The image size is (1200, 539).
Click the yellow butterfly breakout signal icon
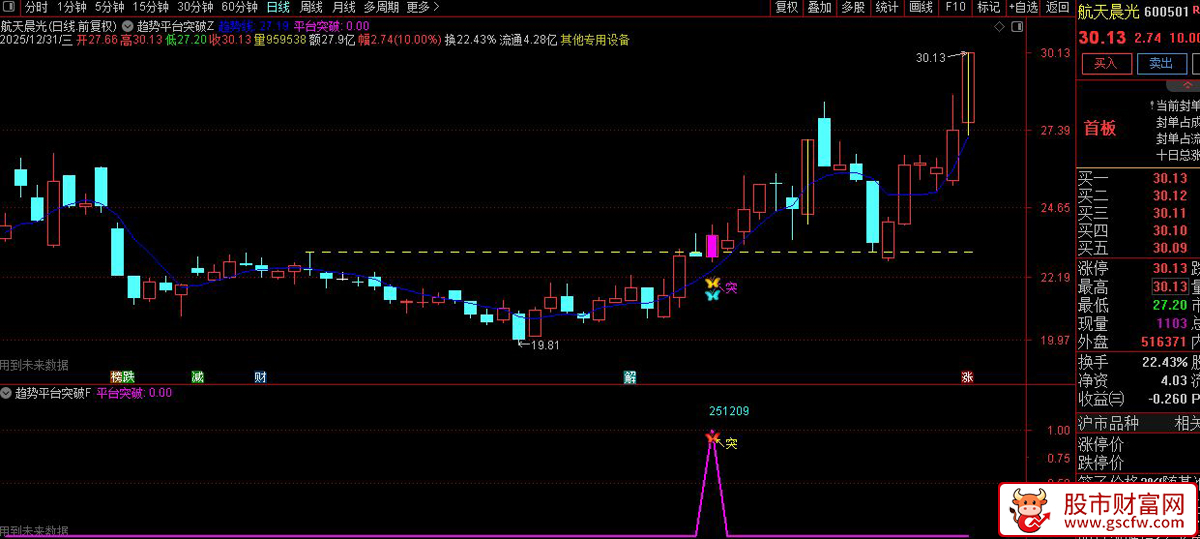[x=712, y=284]
